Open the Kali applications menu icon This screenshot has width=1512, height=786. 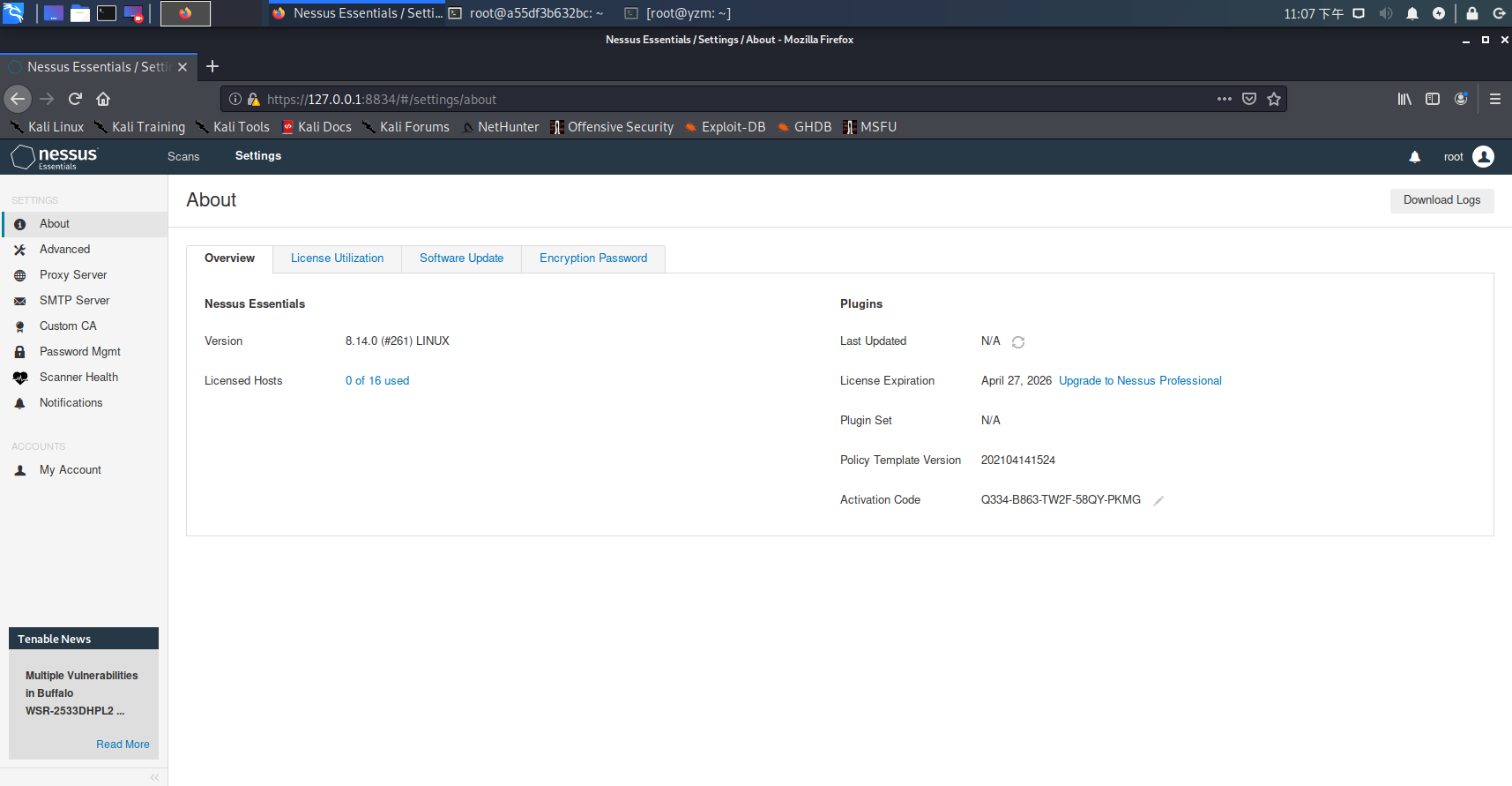click(14, 12)
